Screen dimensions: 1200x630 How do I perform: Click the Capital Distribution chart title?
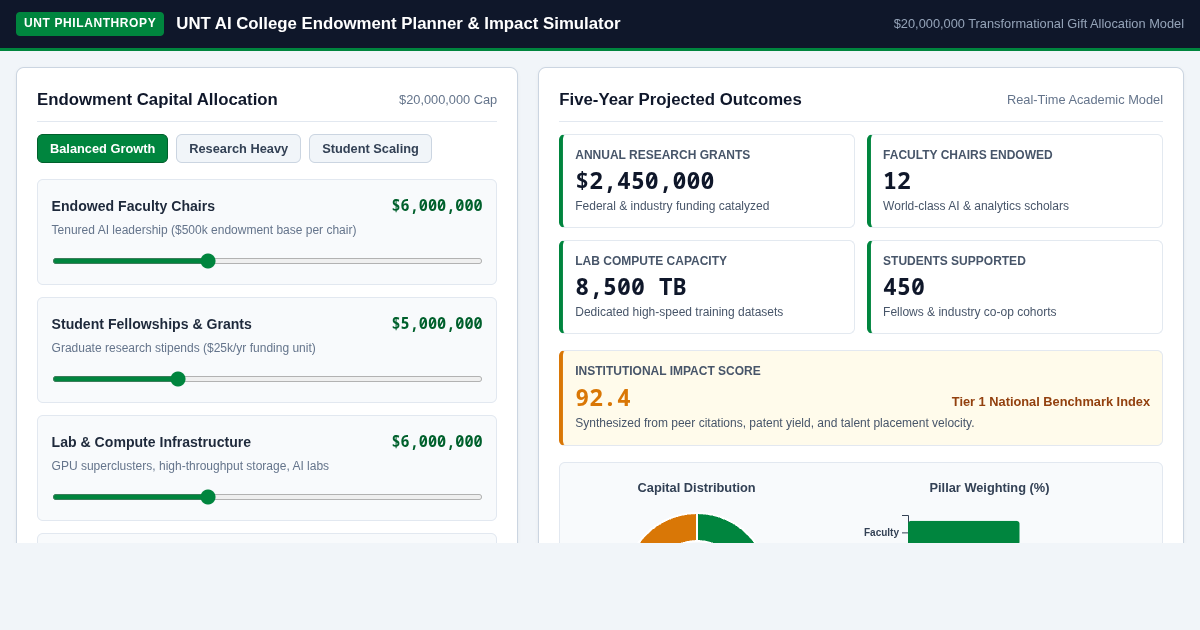click(697, 488)
